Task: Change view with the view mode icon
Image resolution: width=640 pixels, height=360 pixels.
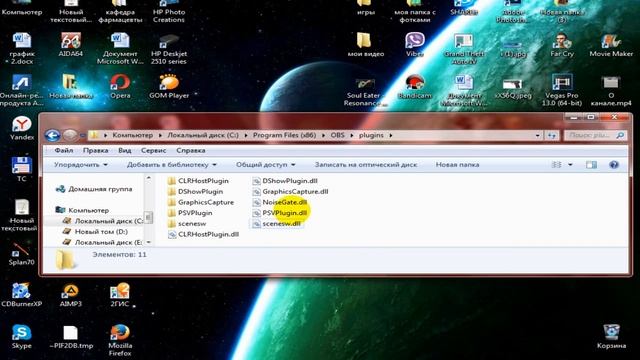Action: pyautogui.click(x=556, y=165)
